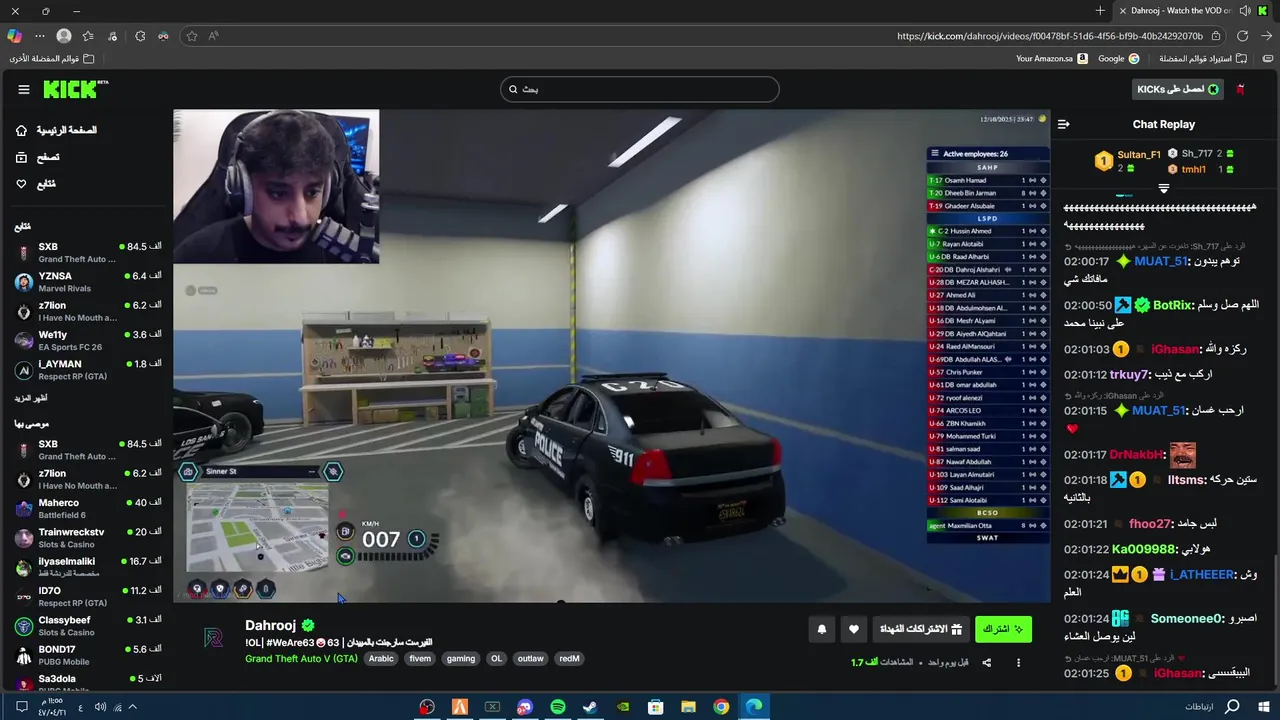Open Read aloud icon in address bar
This screenshot has width=1280, height=720.
[x=214, y=36]
